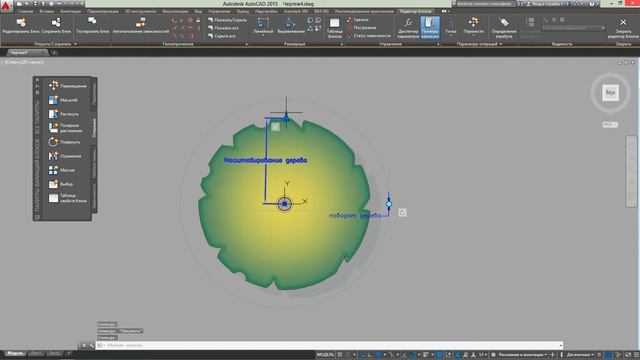
Task: Open the Linear (Линейный) constraint dropdown arrow
Action: 263,36
